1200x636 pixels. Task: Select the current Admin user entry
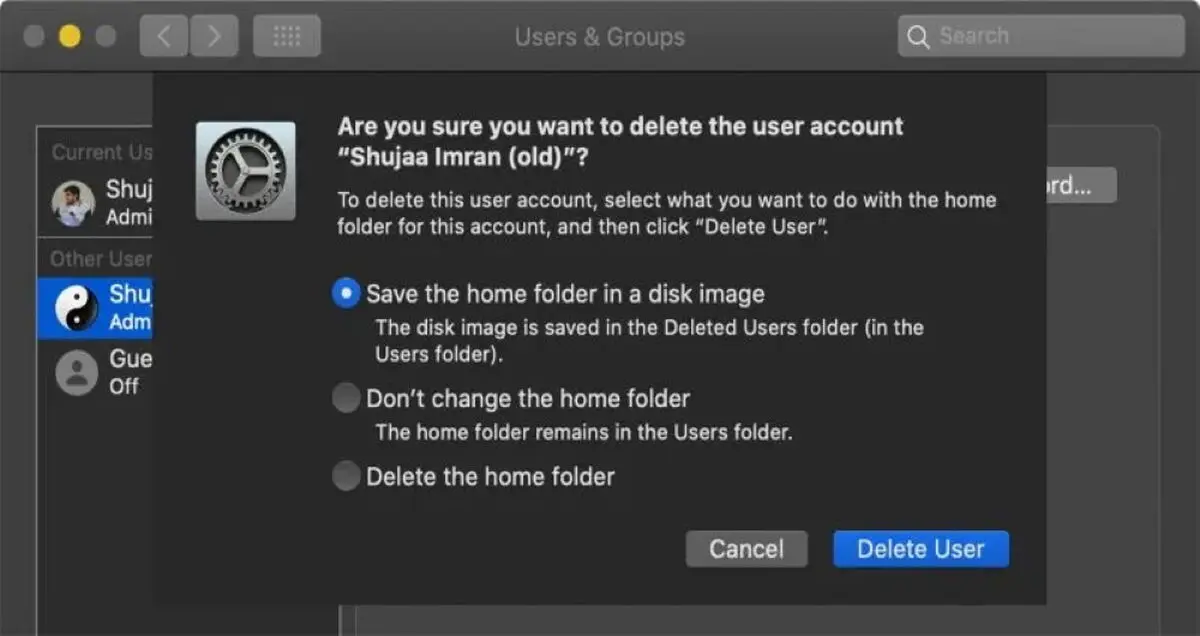(x=95, y=203)
